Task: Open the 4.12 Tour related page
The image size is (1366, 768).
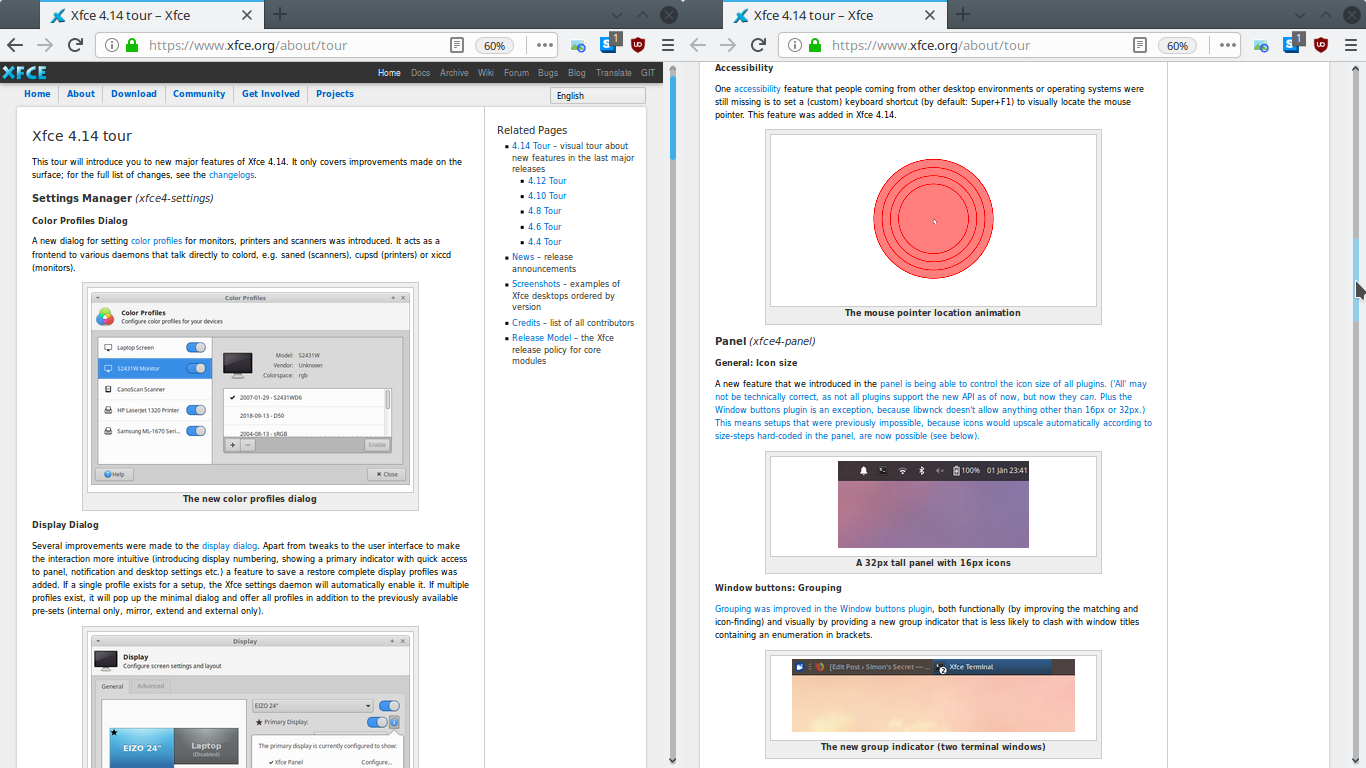Action: tap(547, 181)
